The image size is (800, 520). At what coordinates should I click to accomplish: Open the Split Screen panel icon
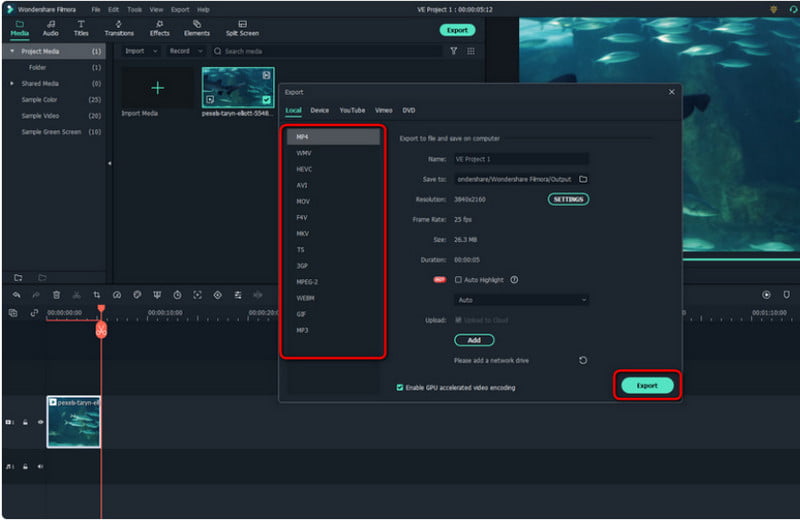point(242,27)
